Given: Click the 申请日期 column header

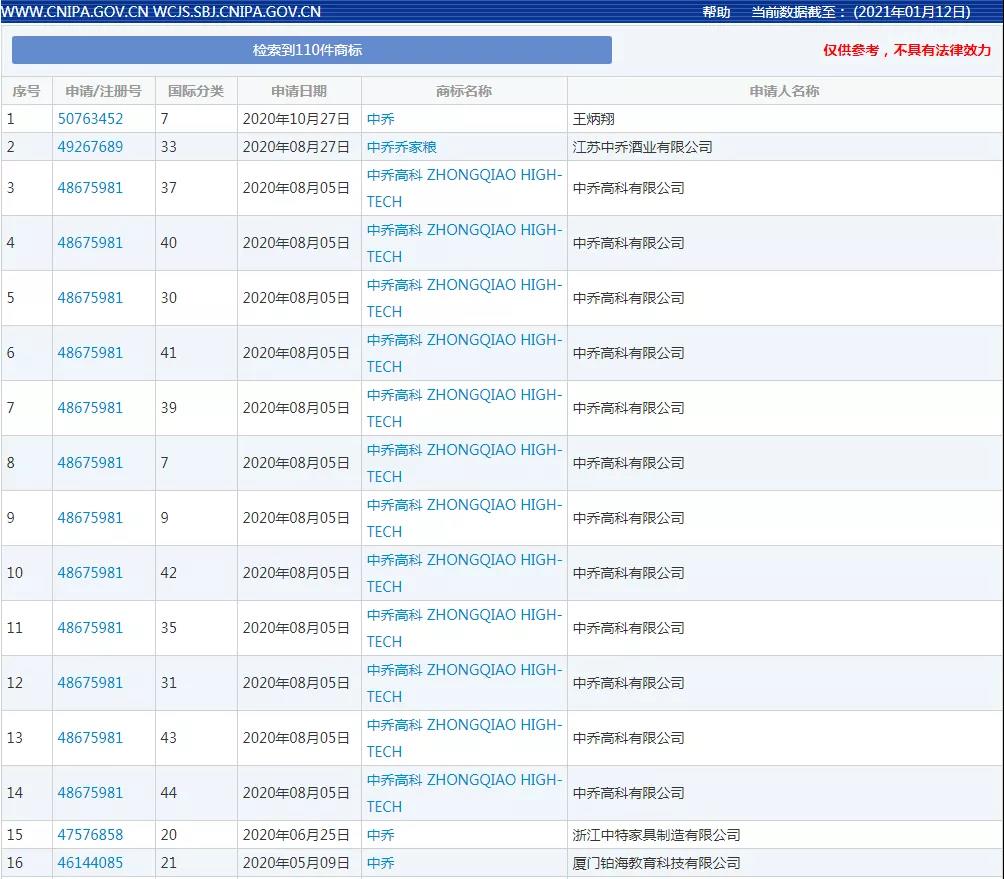Looking at the screenshot, I should click(x=298, y=91).
